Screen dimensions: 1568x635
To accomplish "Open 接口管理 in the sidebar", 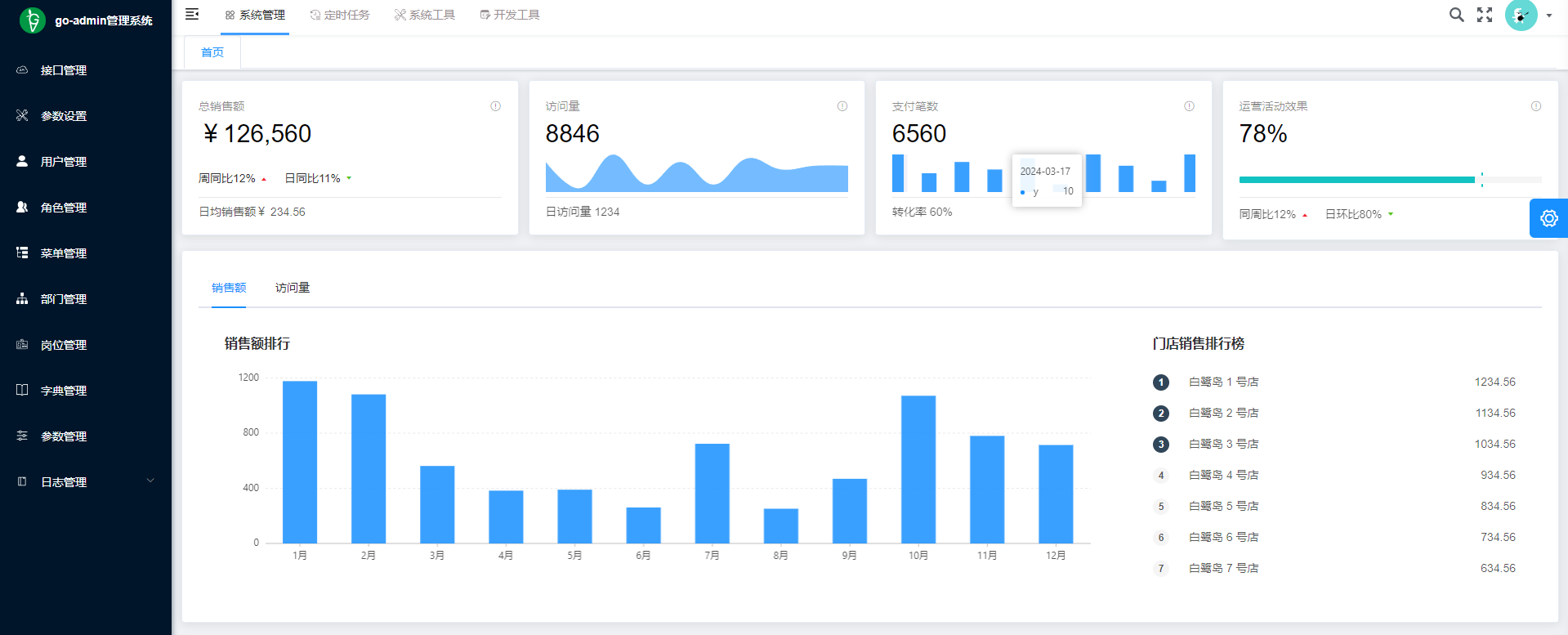I will click(x=86, y=70).
